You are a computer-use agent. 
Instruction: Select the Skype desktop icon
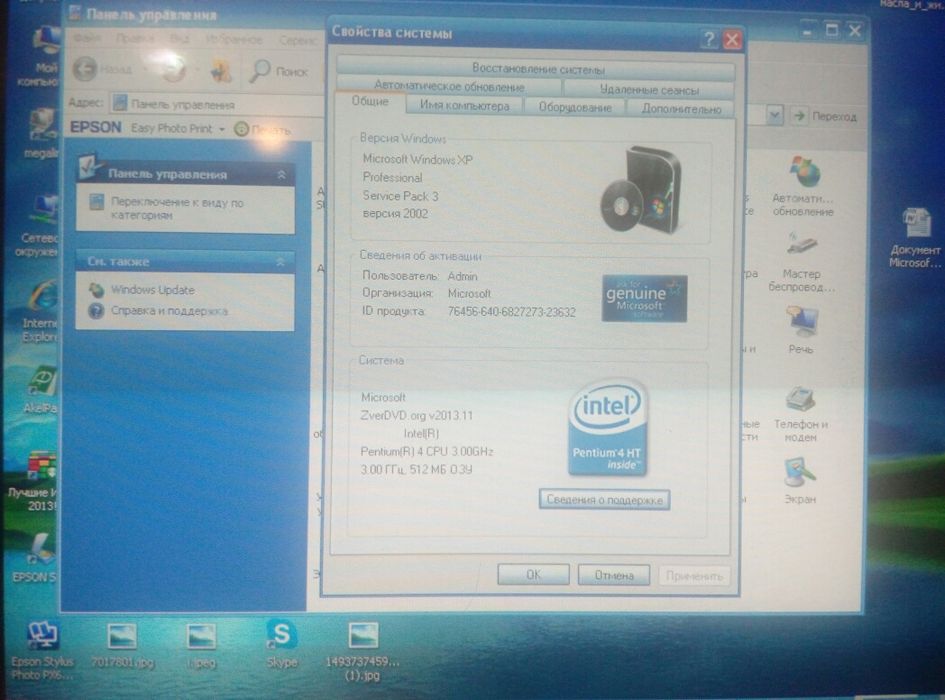click(281, 643)
